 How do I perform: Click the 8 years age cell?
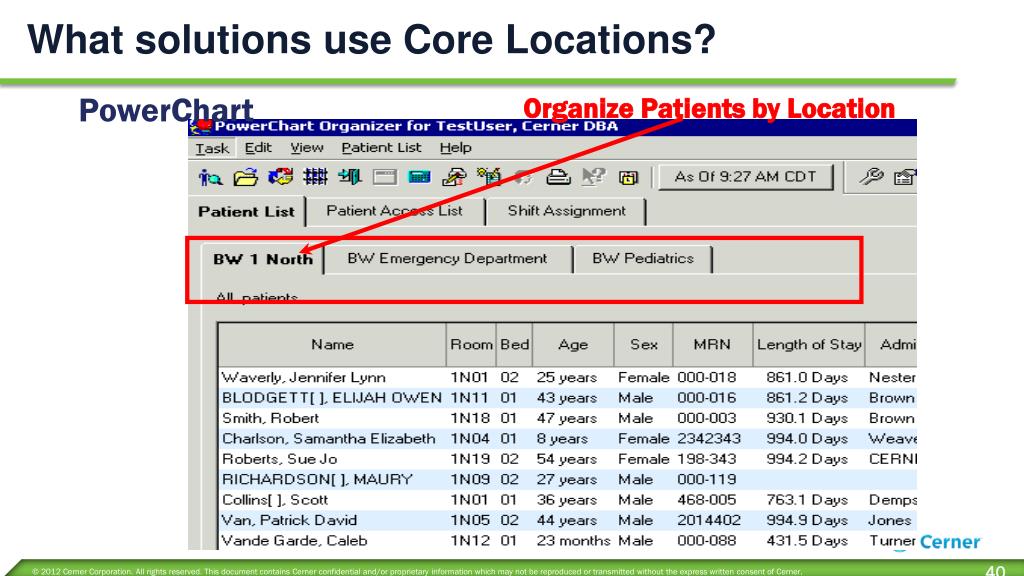click(562, 439)
